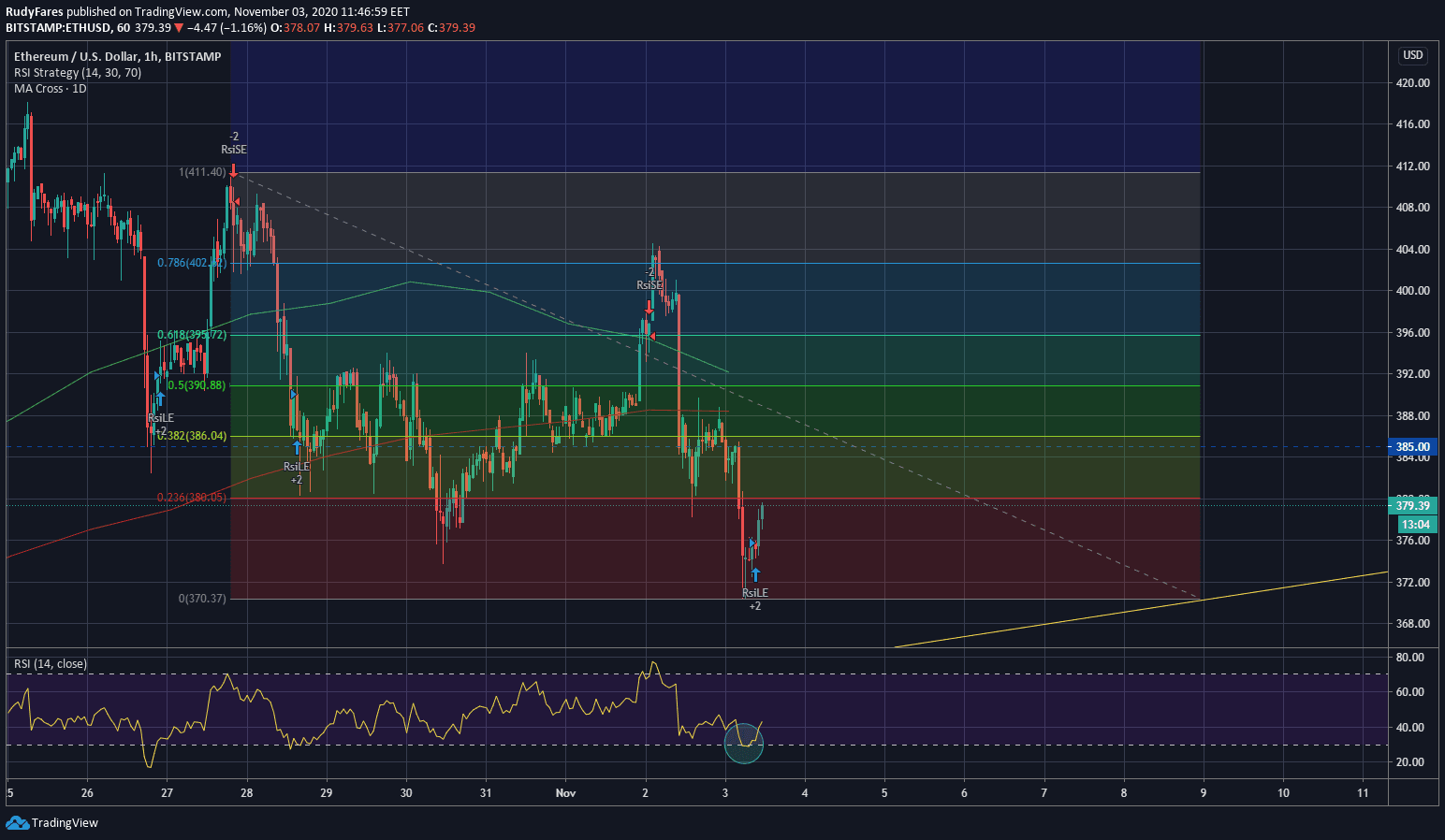This screenshot has height=840, width=1445.
Task: Click the highlighted circle on the RSI line
Action: coord(744,743)
